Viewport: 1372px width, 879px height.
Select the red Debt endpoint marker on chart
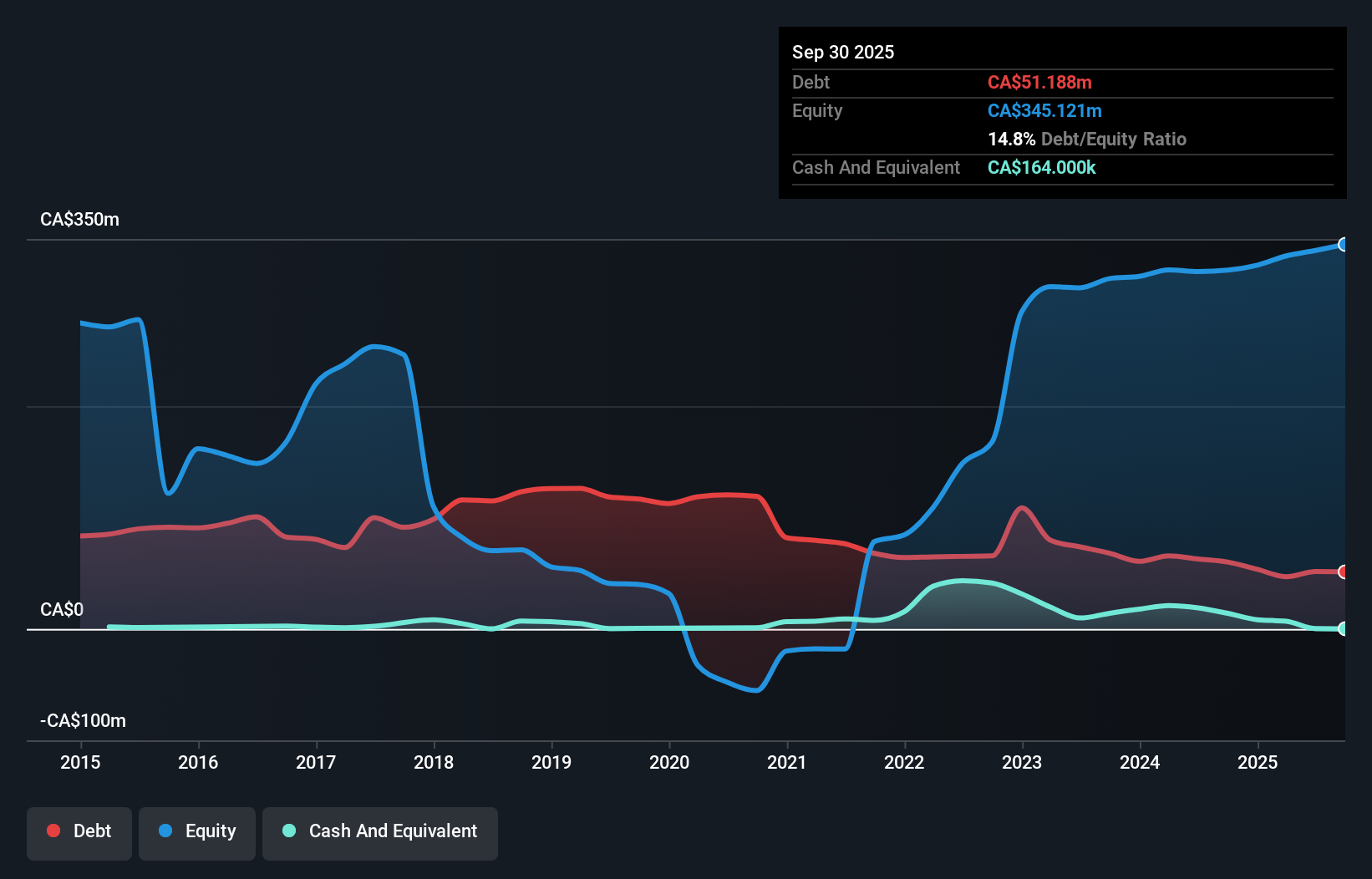tap(1343, 572)
